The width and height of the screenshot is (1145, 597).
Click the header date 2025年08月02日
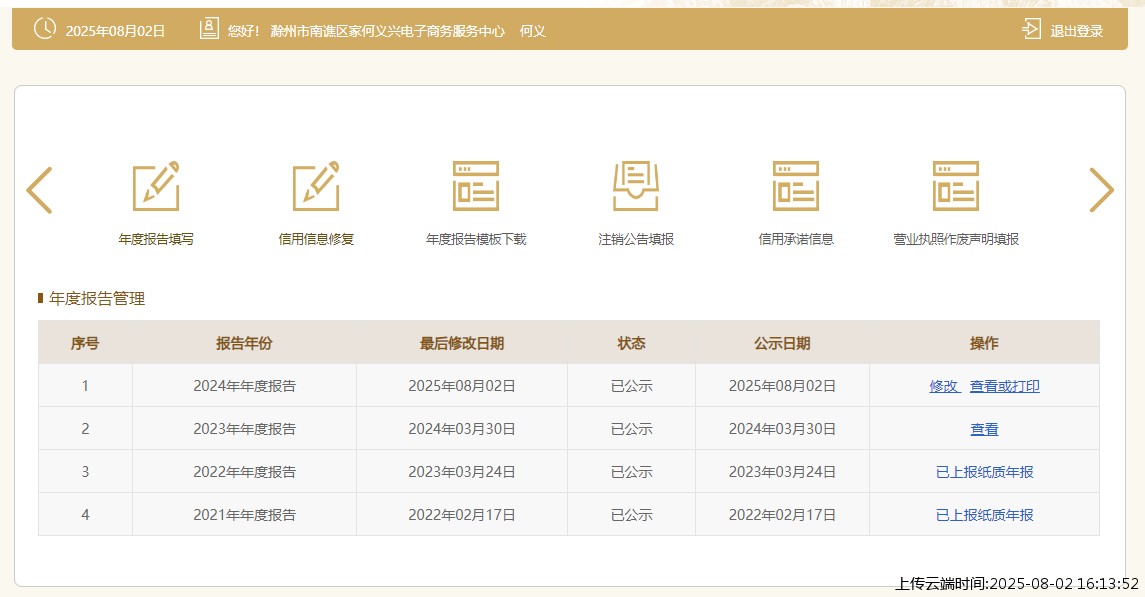115,31
